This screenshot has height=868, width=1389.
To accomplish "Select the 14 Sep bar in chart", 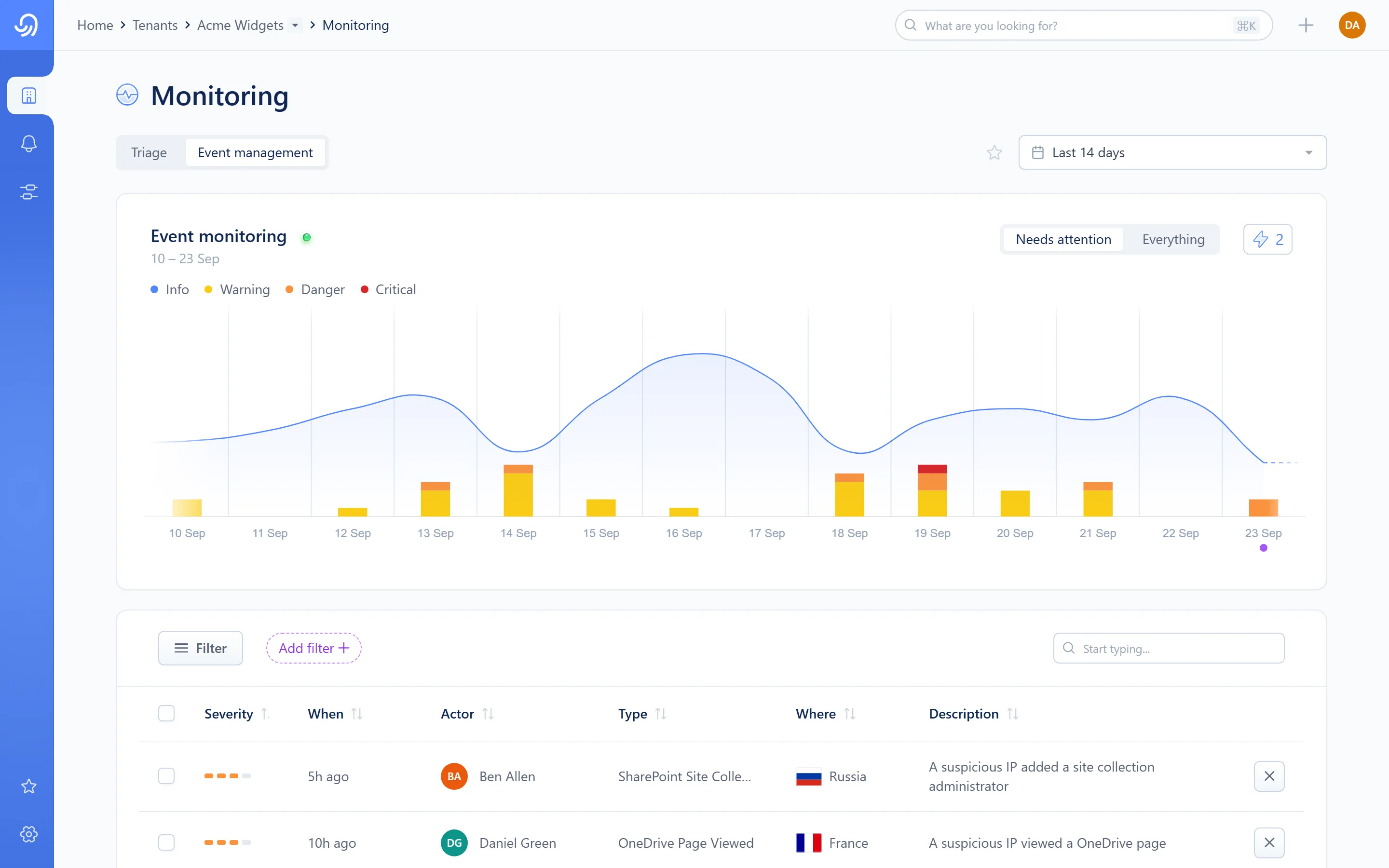I will click(x=518, y=490).
